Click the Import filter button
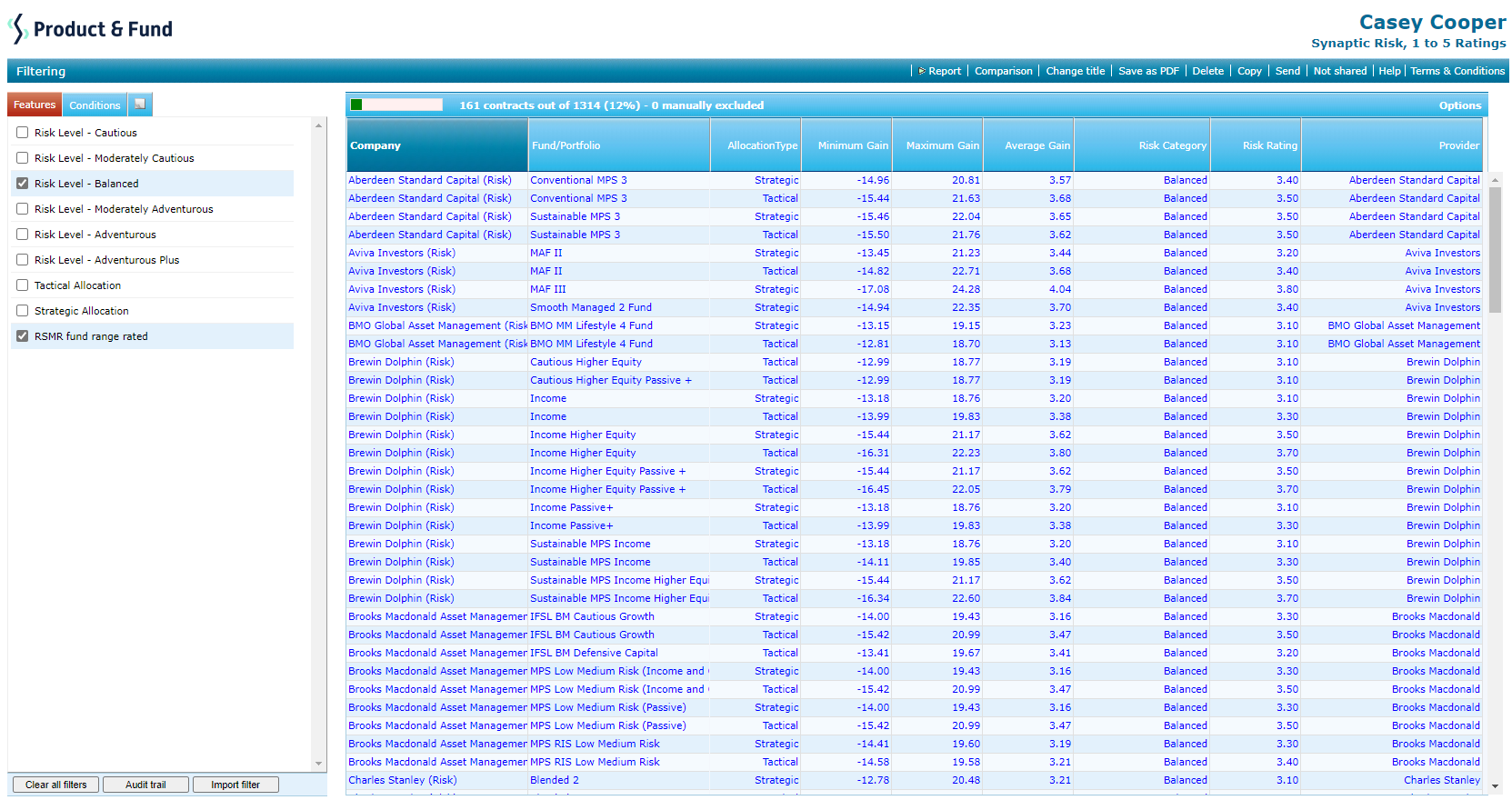Viewport: 1512px width, 800px height. (x=235, y=785)
